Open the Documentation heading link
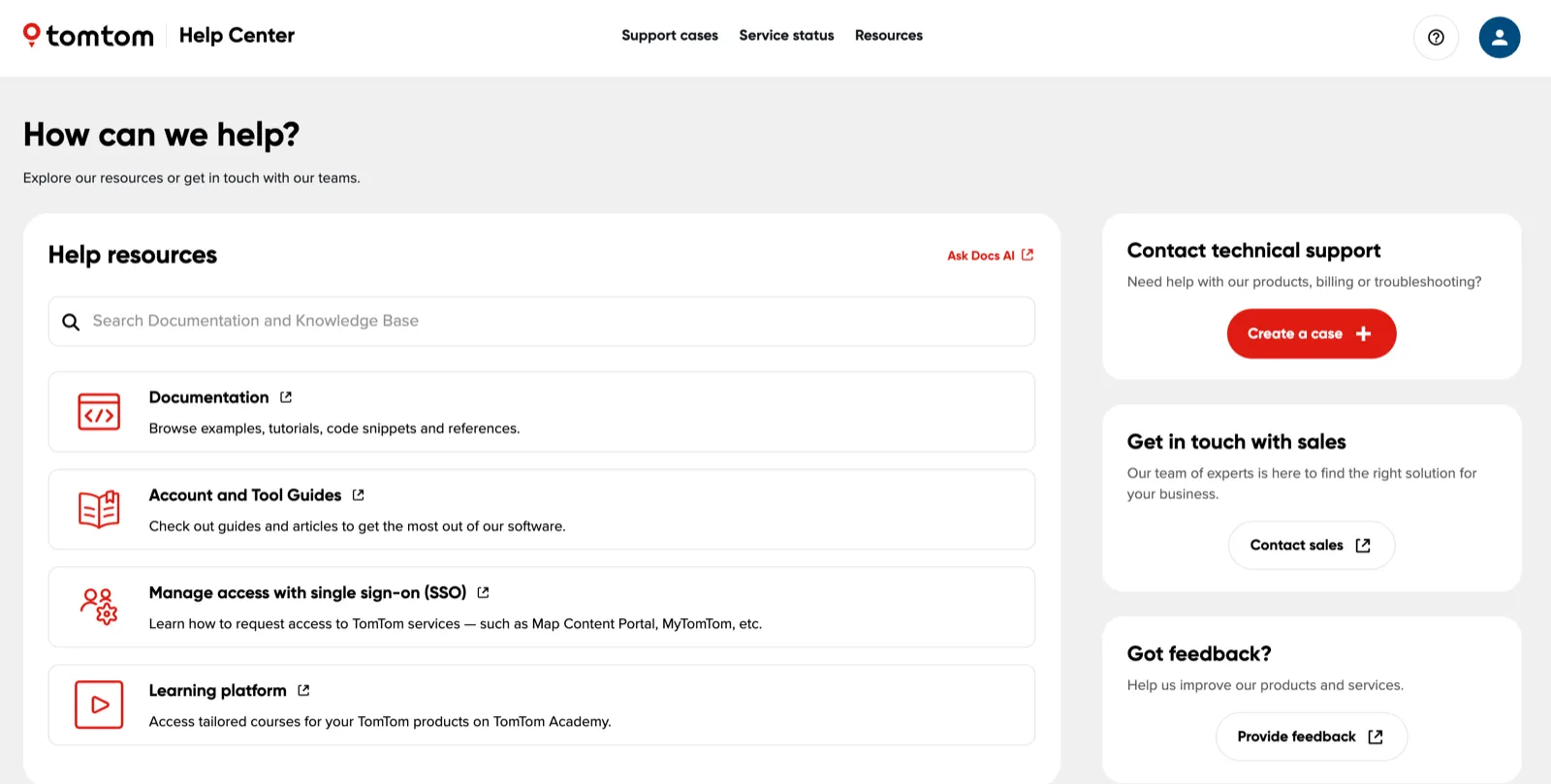 pyautogui.click(x=208, y=397)
